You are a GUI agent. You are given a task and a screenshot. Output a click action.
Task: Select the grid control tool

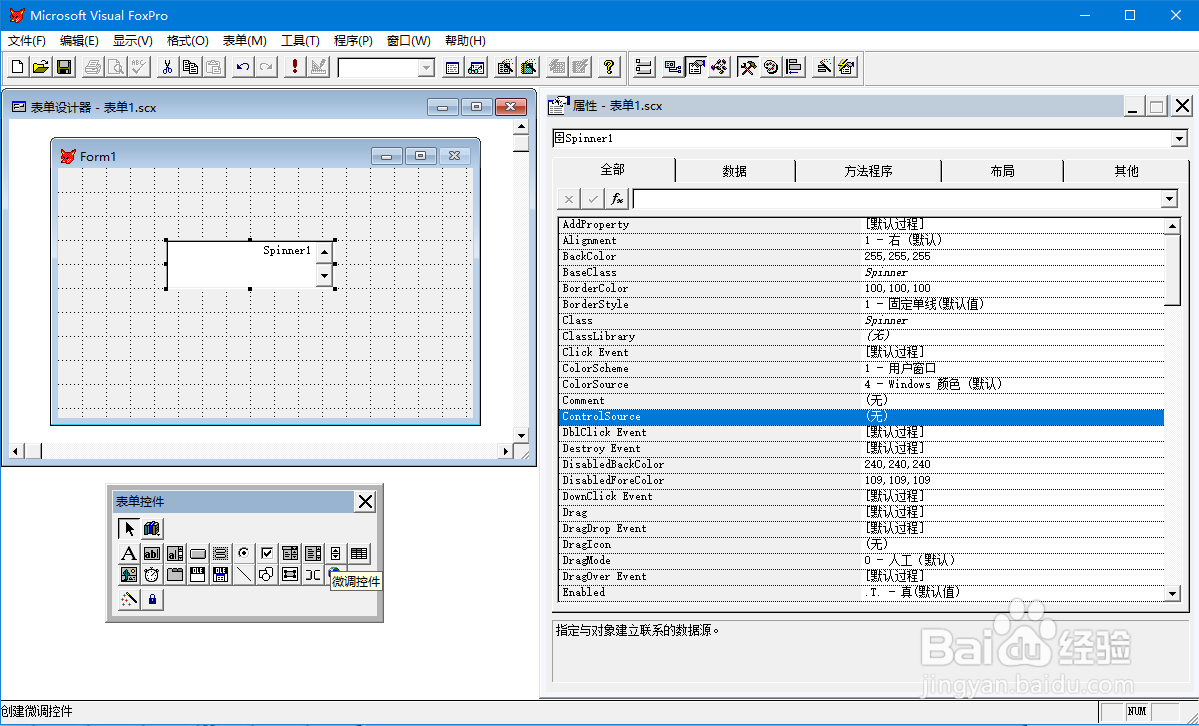[x=359, y=553]
